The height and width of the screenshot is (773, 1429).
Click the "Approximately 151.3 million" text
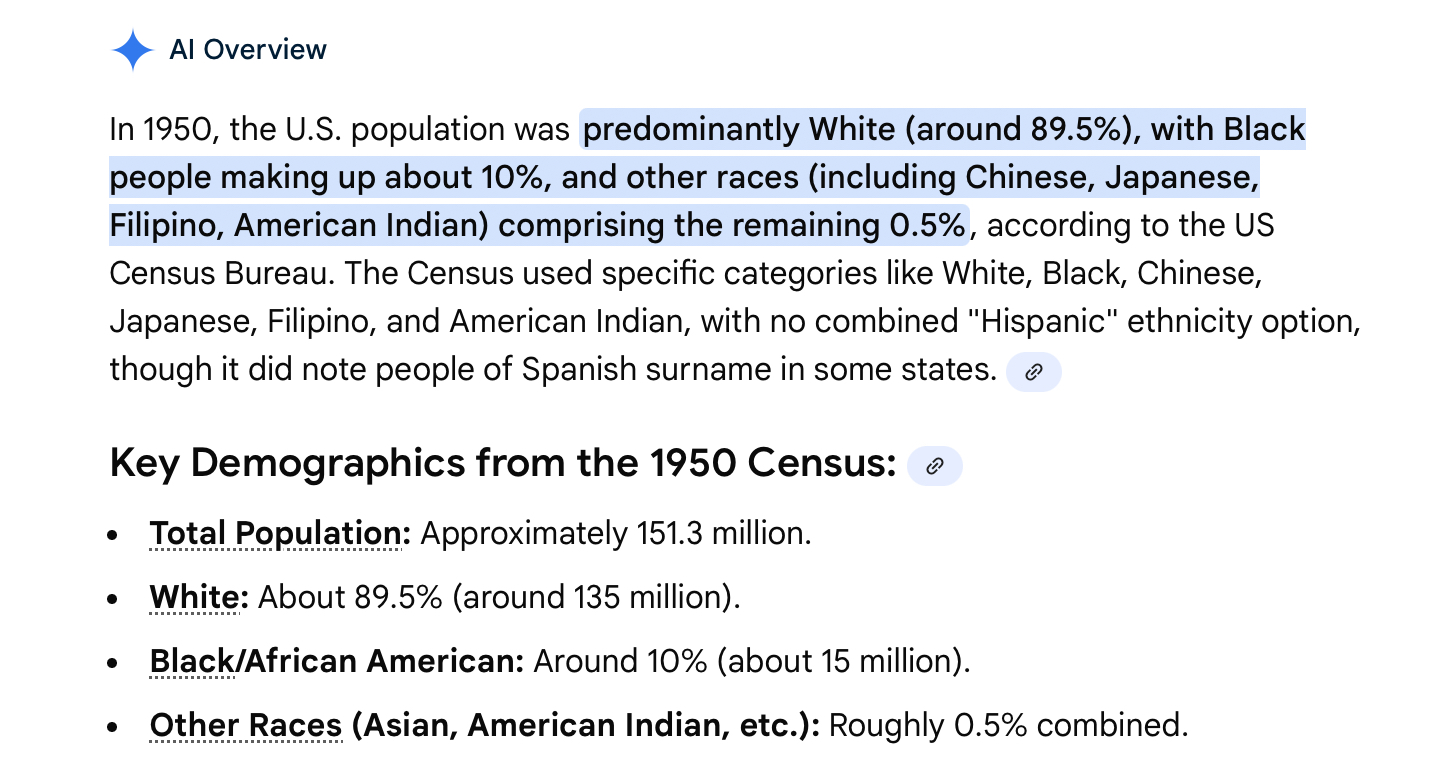(x=615, y=534)
